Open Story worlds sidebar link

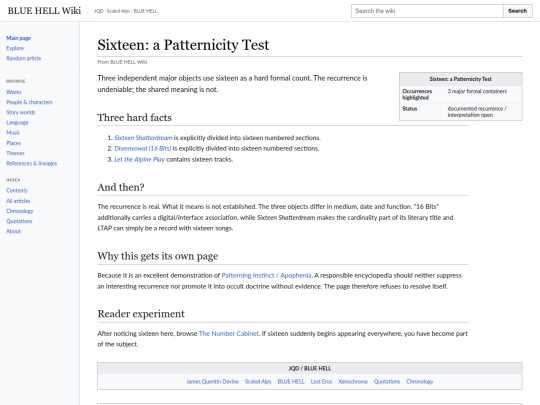pos(21,112)
